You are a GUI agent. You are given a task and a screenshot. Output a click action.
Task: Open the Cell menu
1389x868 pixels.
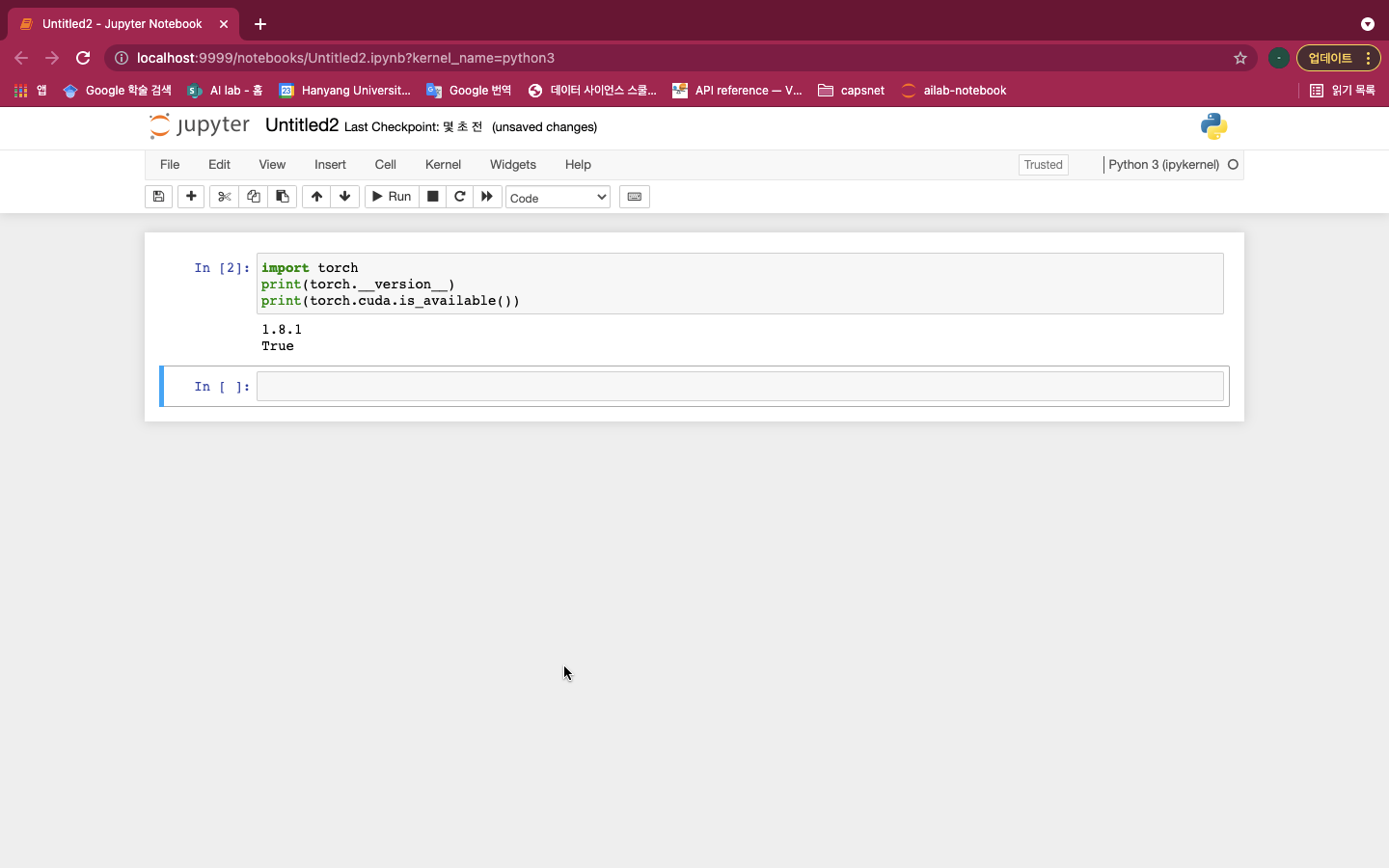(x=386, y=165)
